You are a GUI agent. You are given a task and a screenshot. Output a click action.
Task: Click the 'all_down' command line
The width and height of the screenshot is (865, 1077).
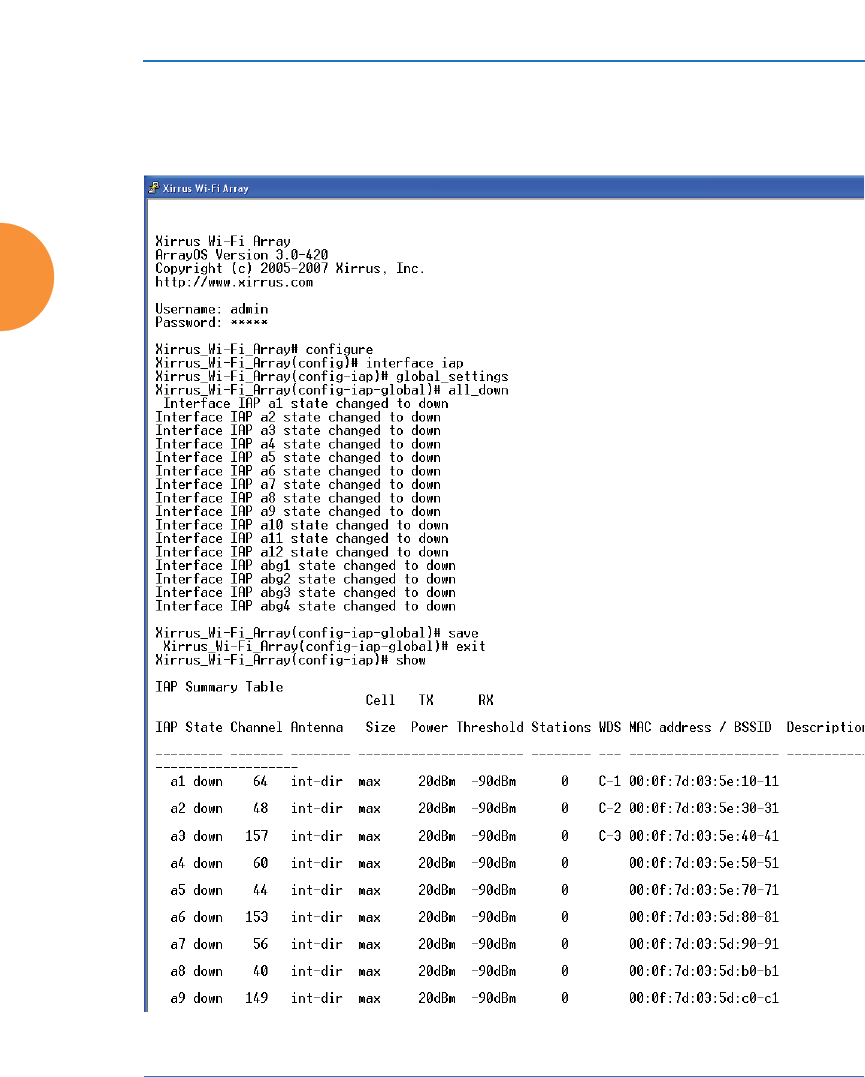(332, 390)
